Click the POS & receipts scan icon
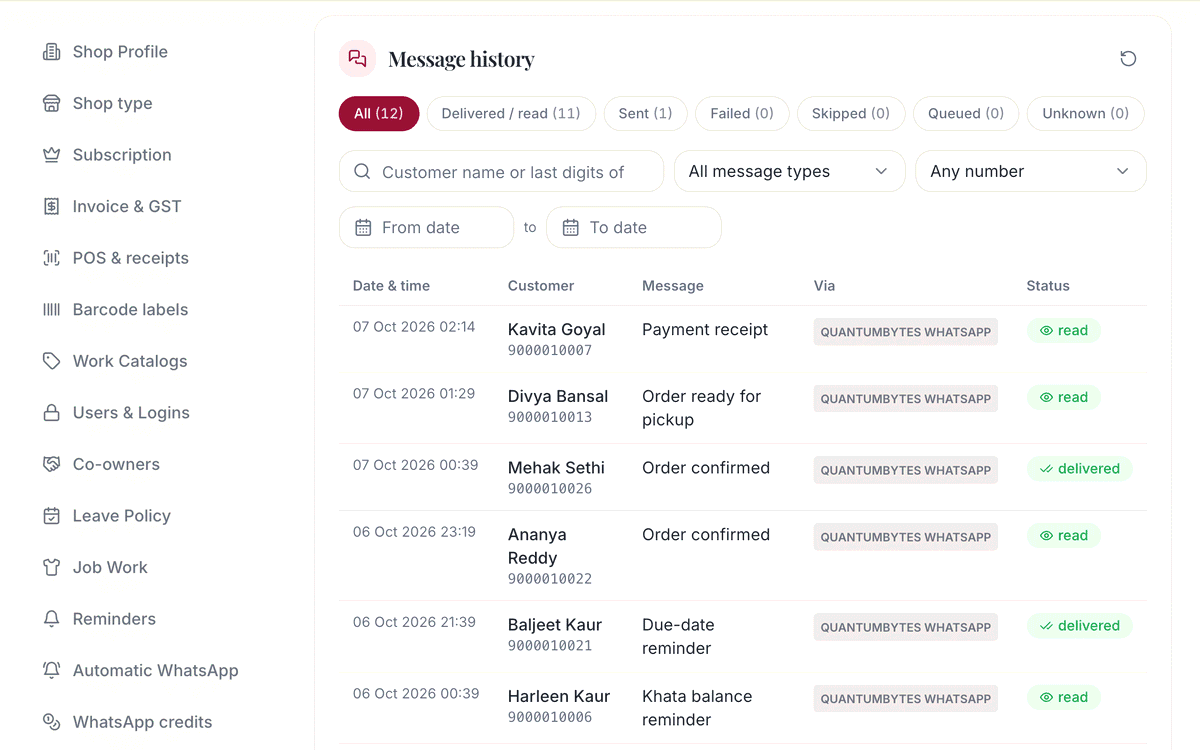 click(x=51, y=258)
